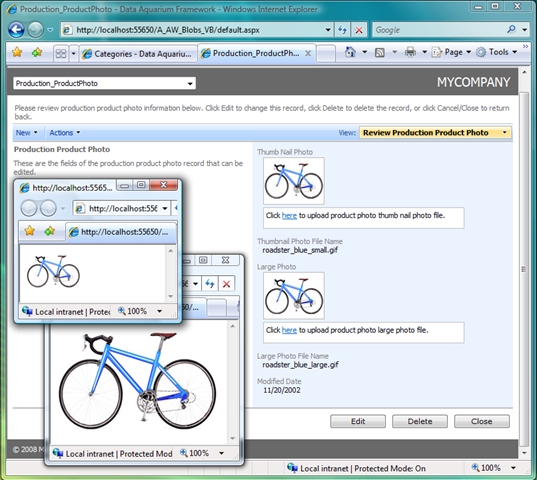
Task: Click the RSS feeds icon
Action: pyautogui.click(x=379, y=52)
